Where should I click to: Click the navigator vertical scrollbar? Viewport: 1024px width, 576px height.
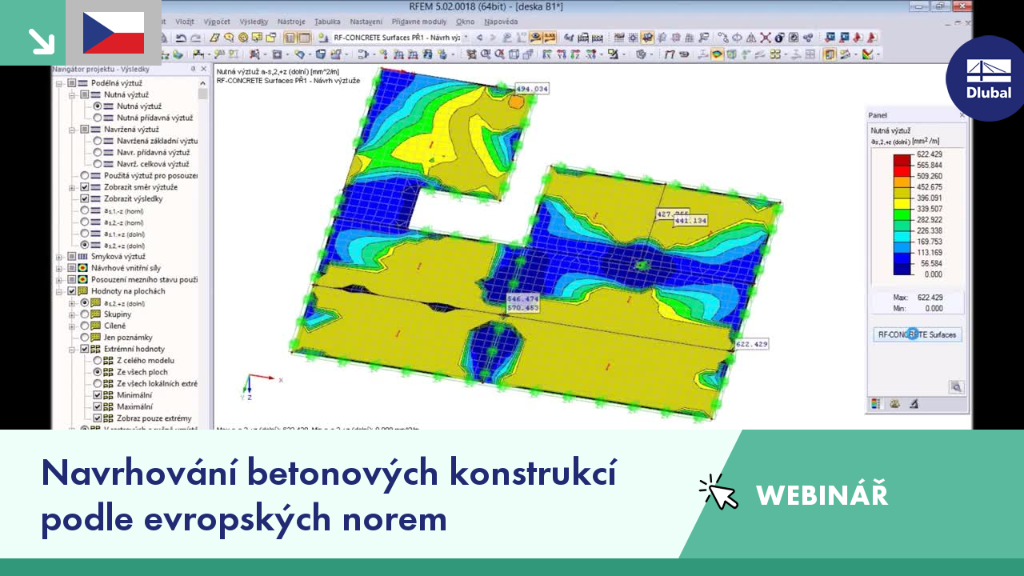pyautogui.click(x=203, y=255)
